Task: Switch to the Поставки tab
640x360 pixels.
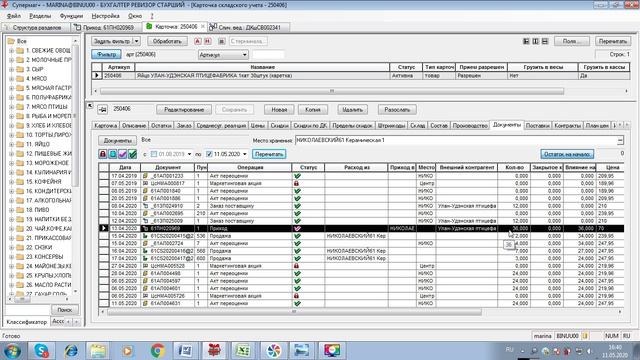Action: pos(538,126)
